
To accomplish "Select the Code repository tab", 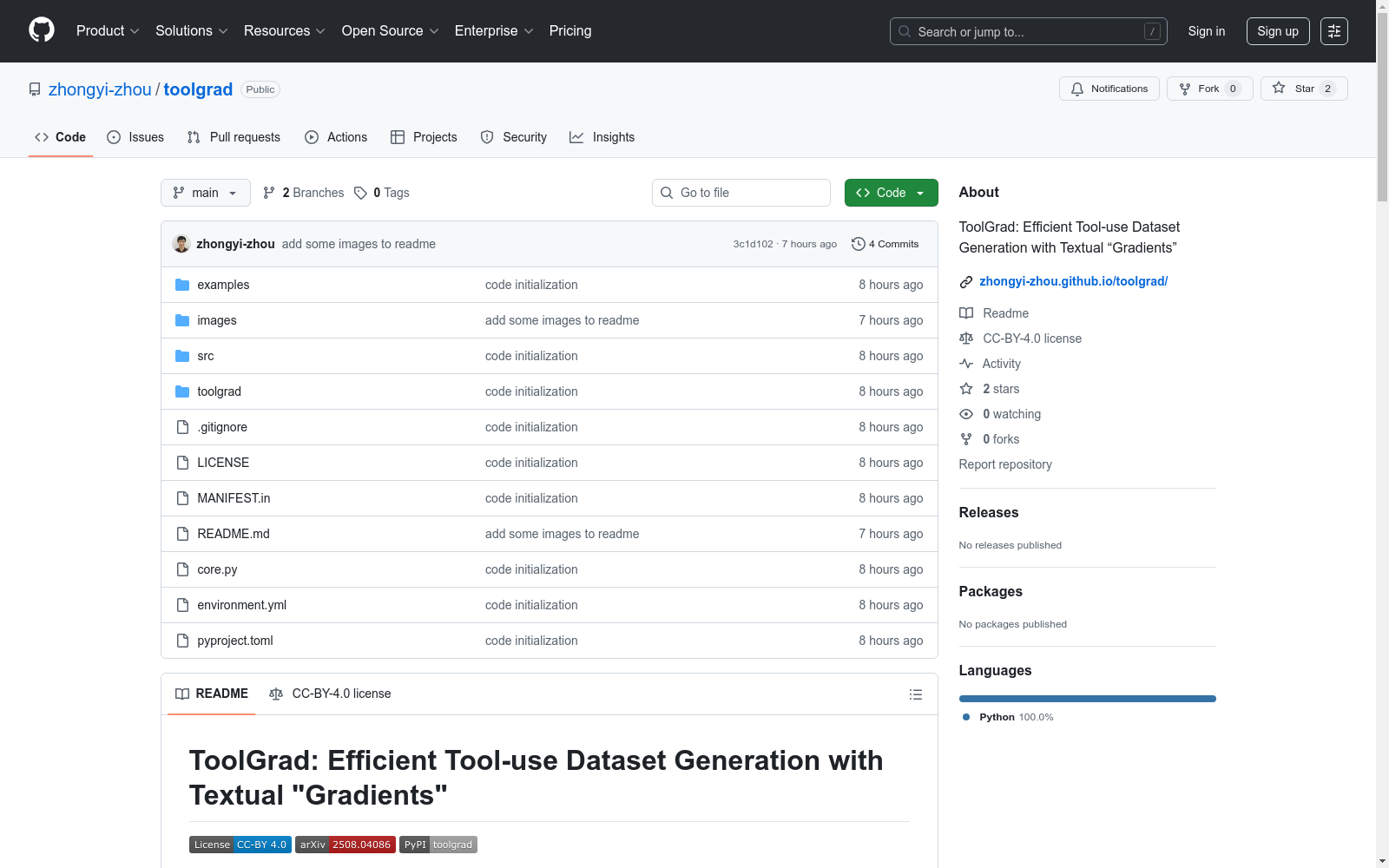I will (x=60, y=137).
